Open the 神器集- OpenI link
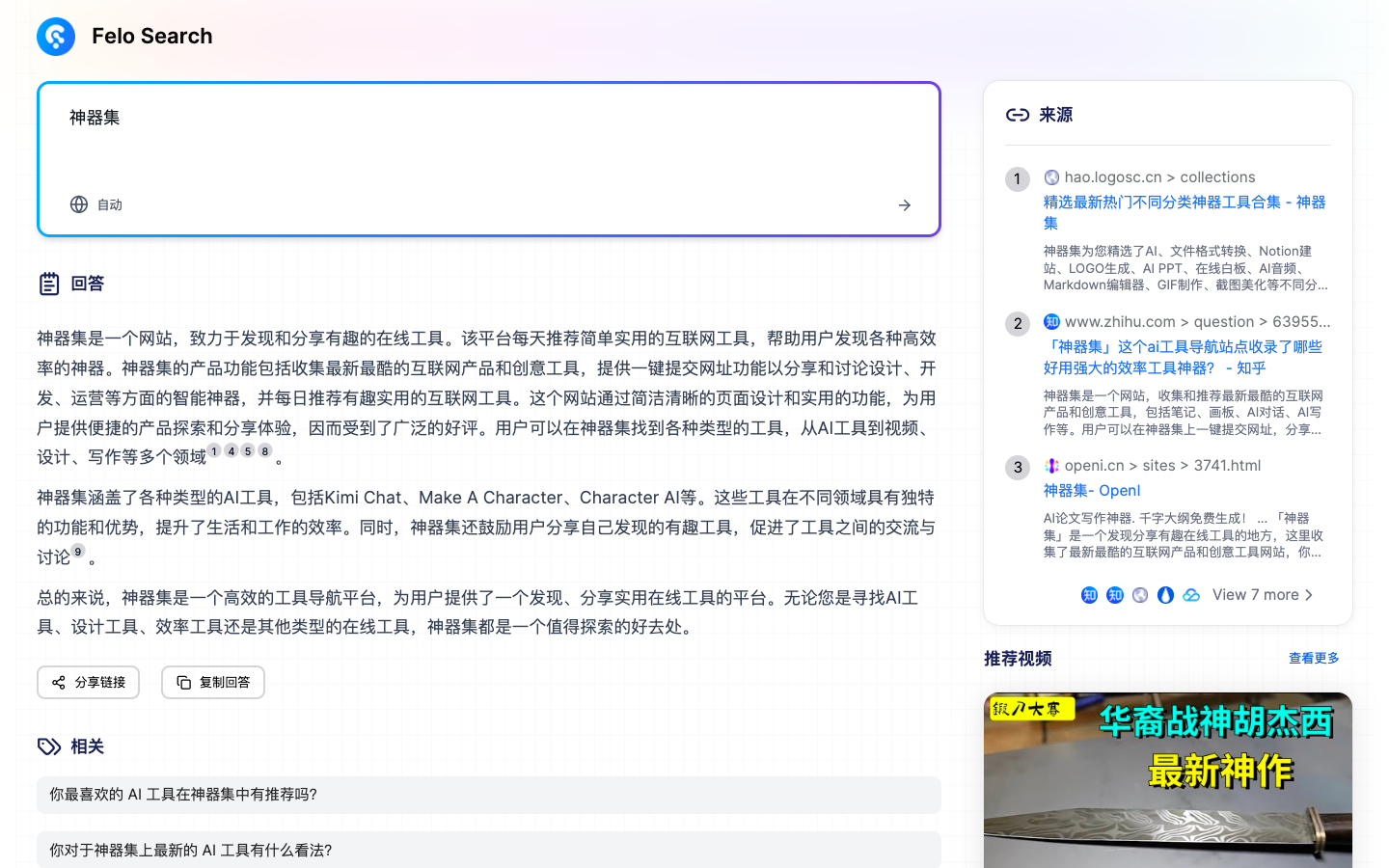Screen dimensions: 1389x868 pos(1092,490)
